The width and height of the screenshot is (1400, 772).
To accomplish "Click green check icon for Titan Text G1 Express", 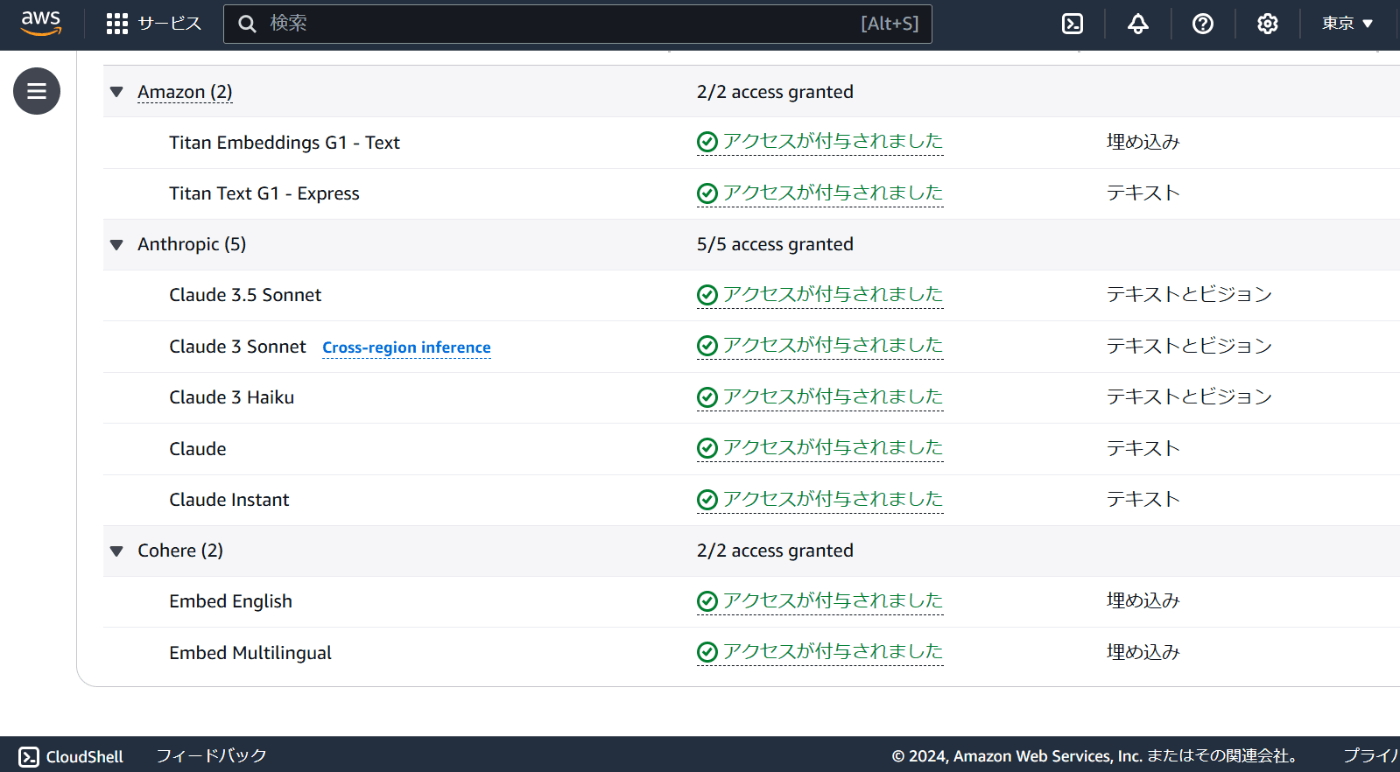I will pyautogui.click(x=707, y=194).
